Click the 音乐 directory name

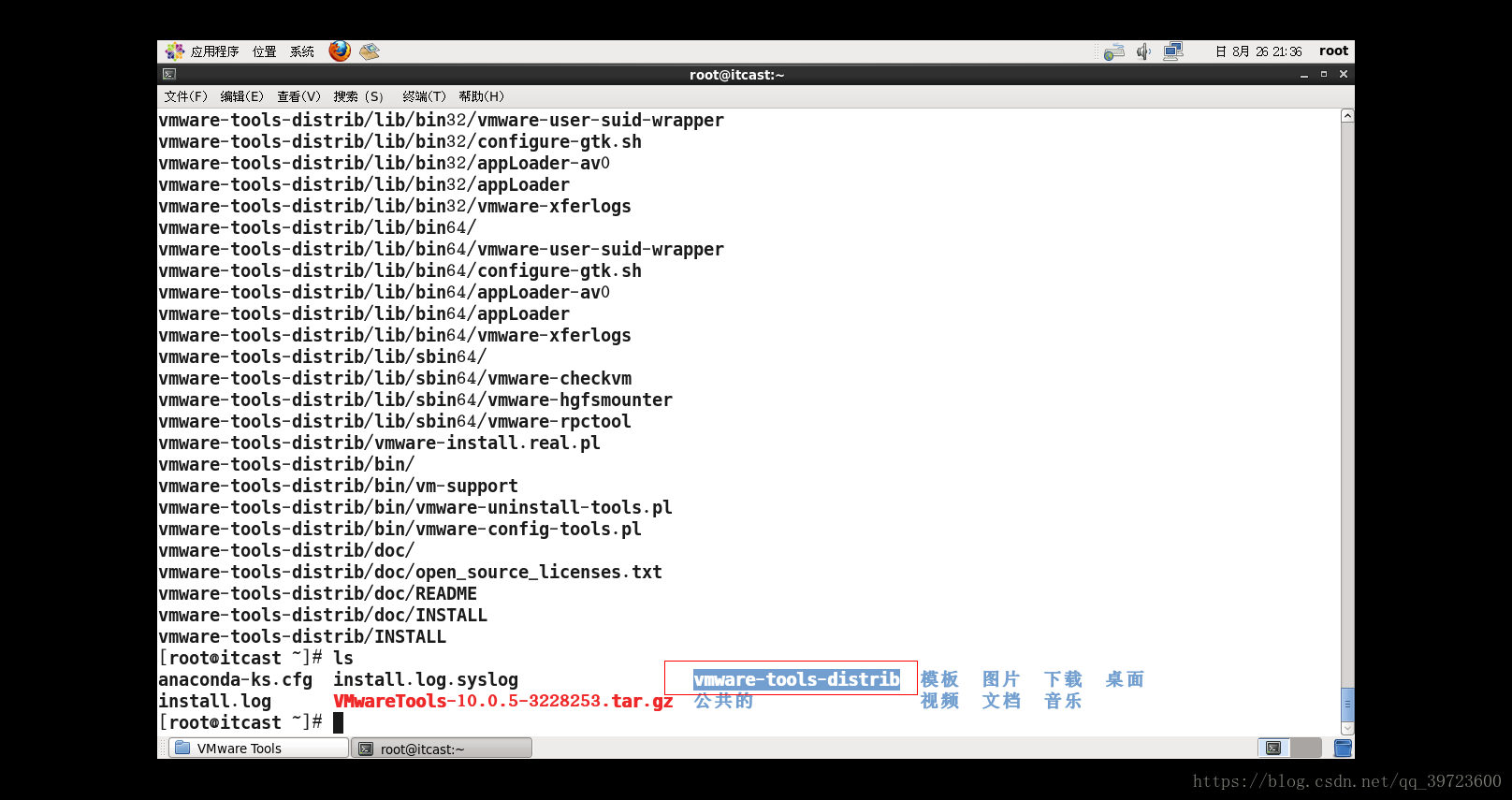pos(1063,701)
